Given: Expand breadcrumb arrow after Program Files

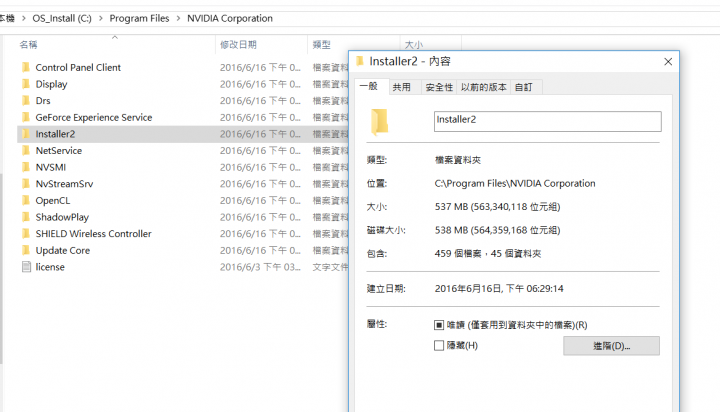Looking at the screenshot, I should pos(178,18).
